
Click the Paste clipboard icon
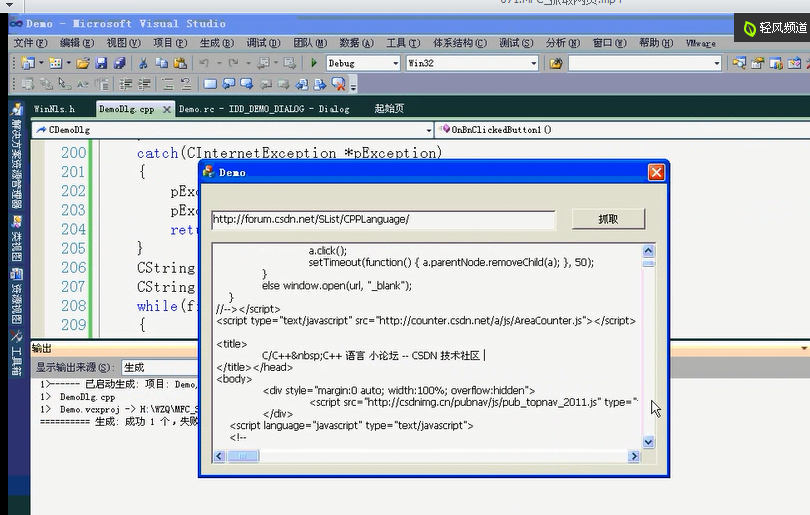(x=180, y=63)
